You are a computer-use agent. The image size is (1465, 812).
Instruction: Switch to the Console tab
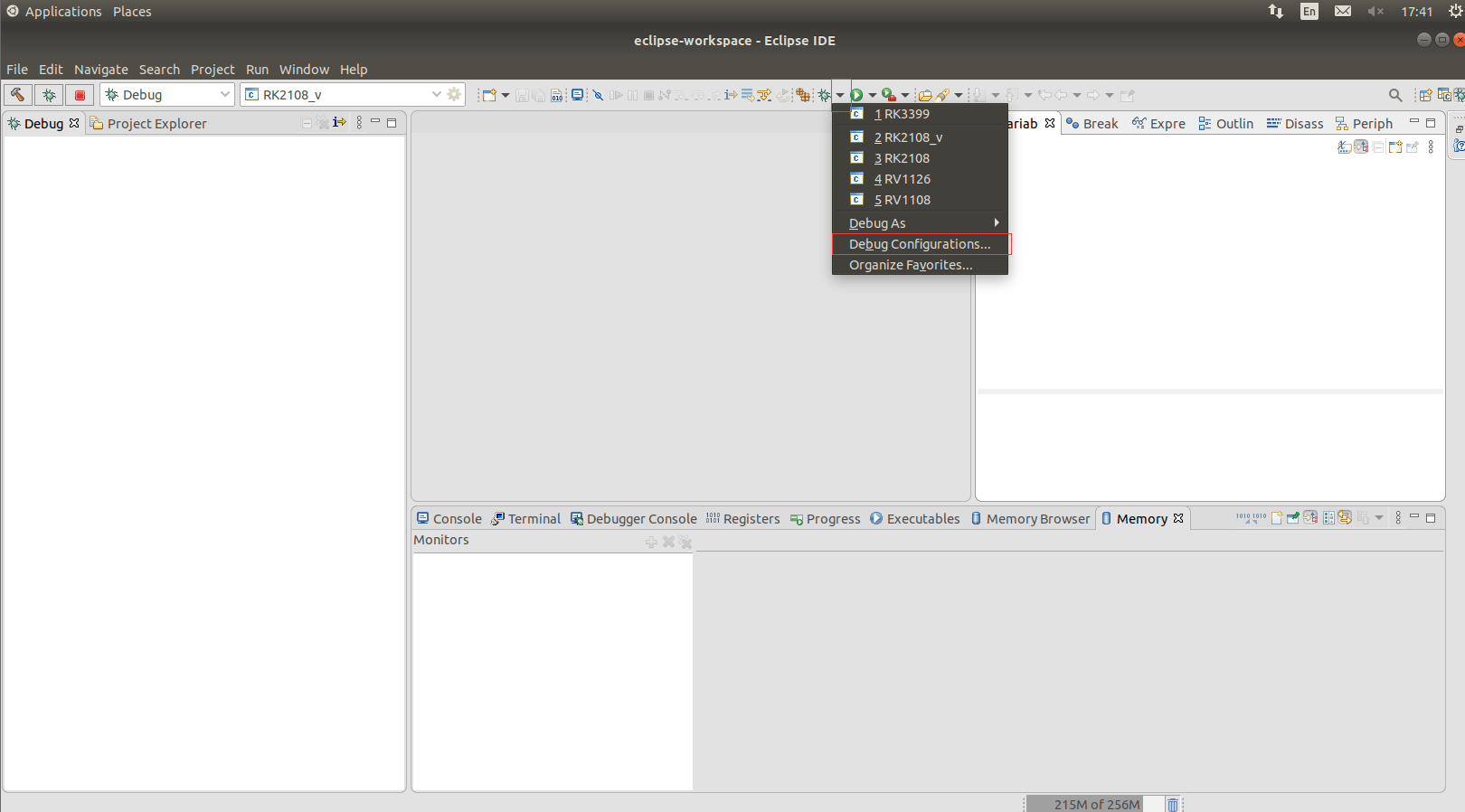coord(449,519)
